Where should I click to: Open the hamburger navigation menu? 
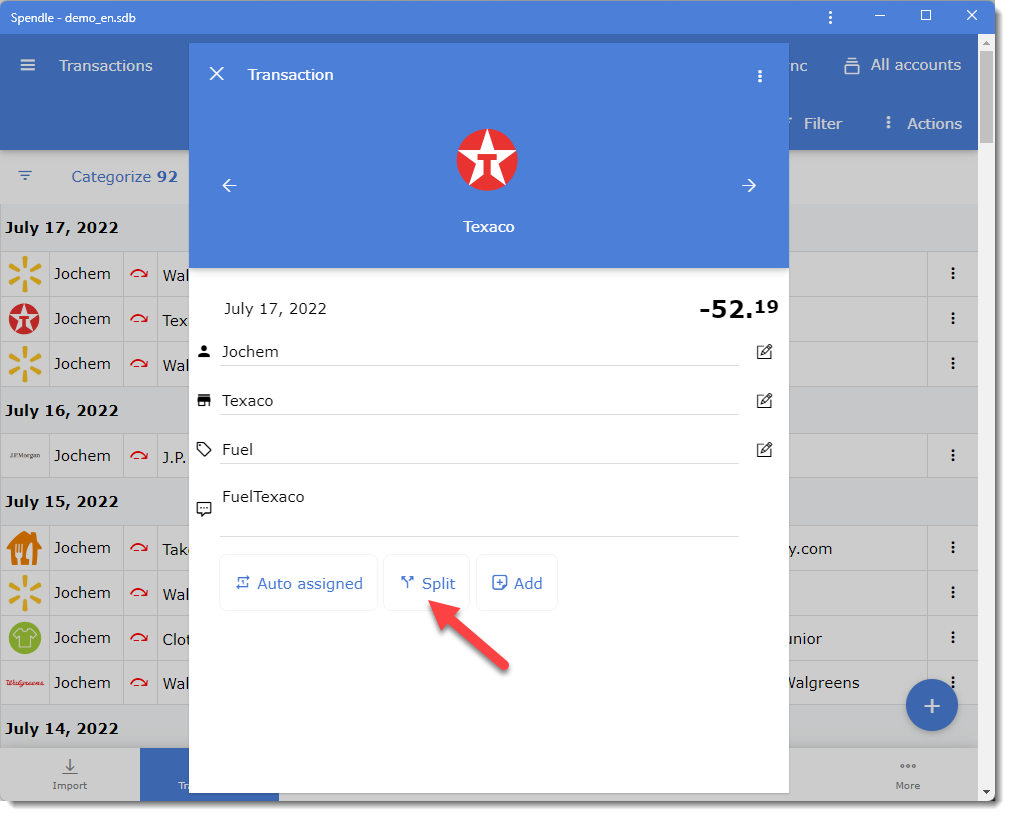[28, 65]
